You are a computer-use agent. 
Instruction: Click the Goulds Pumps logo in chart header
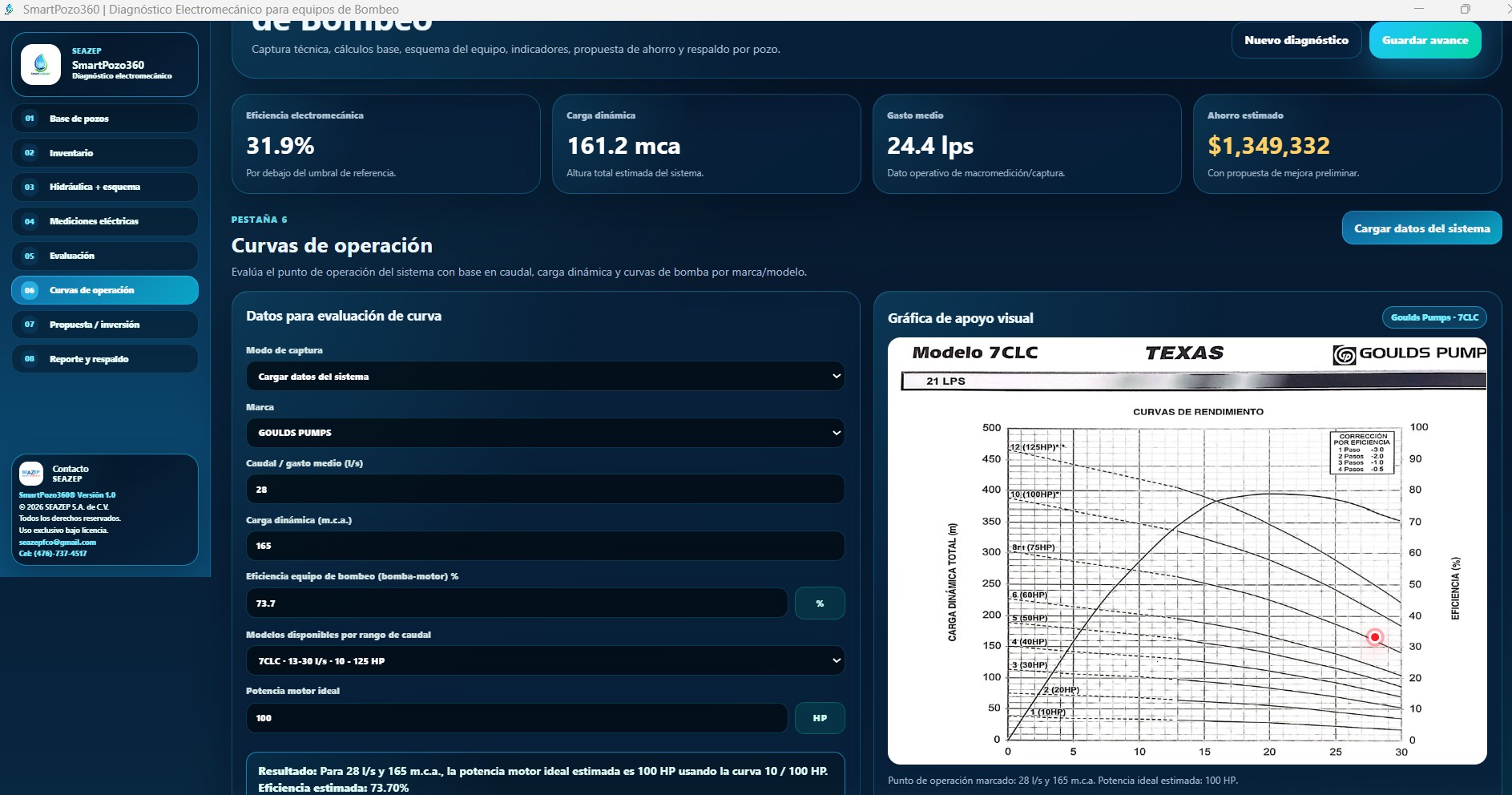(x=1409, y=353)
